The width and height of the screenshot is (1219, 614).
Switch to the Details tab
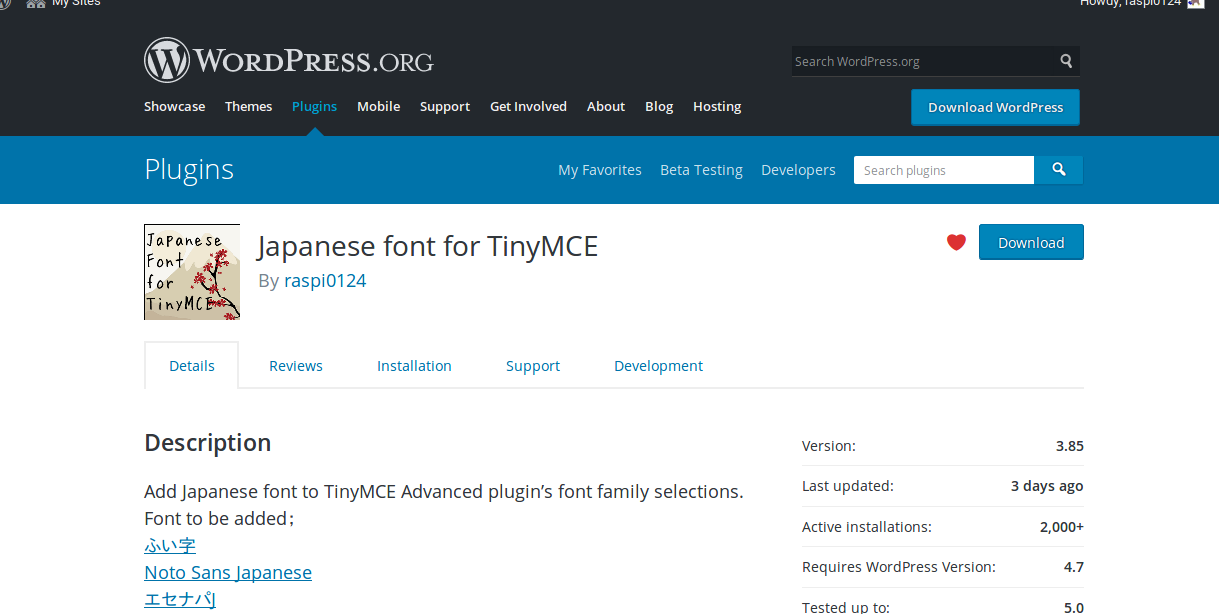point(192,365)
